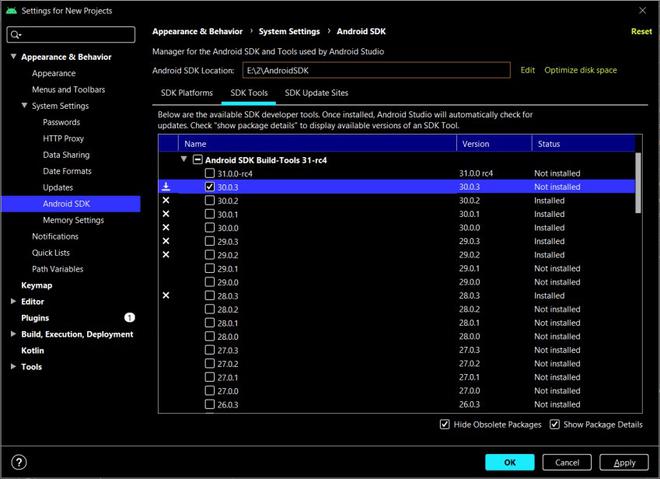This screenshot has height=479, width=660.
Task: Click the X uninstall mark beside 29.0.2
Action: point(166,255)
